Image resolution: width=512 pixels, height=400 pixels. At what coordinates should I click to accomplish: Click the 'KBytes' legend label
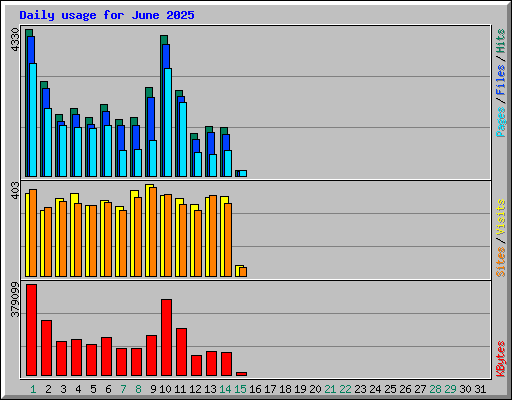point(500,359)
